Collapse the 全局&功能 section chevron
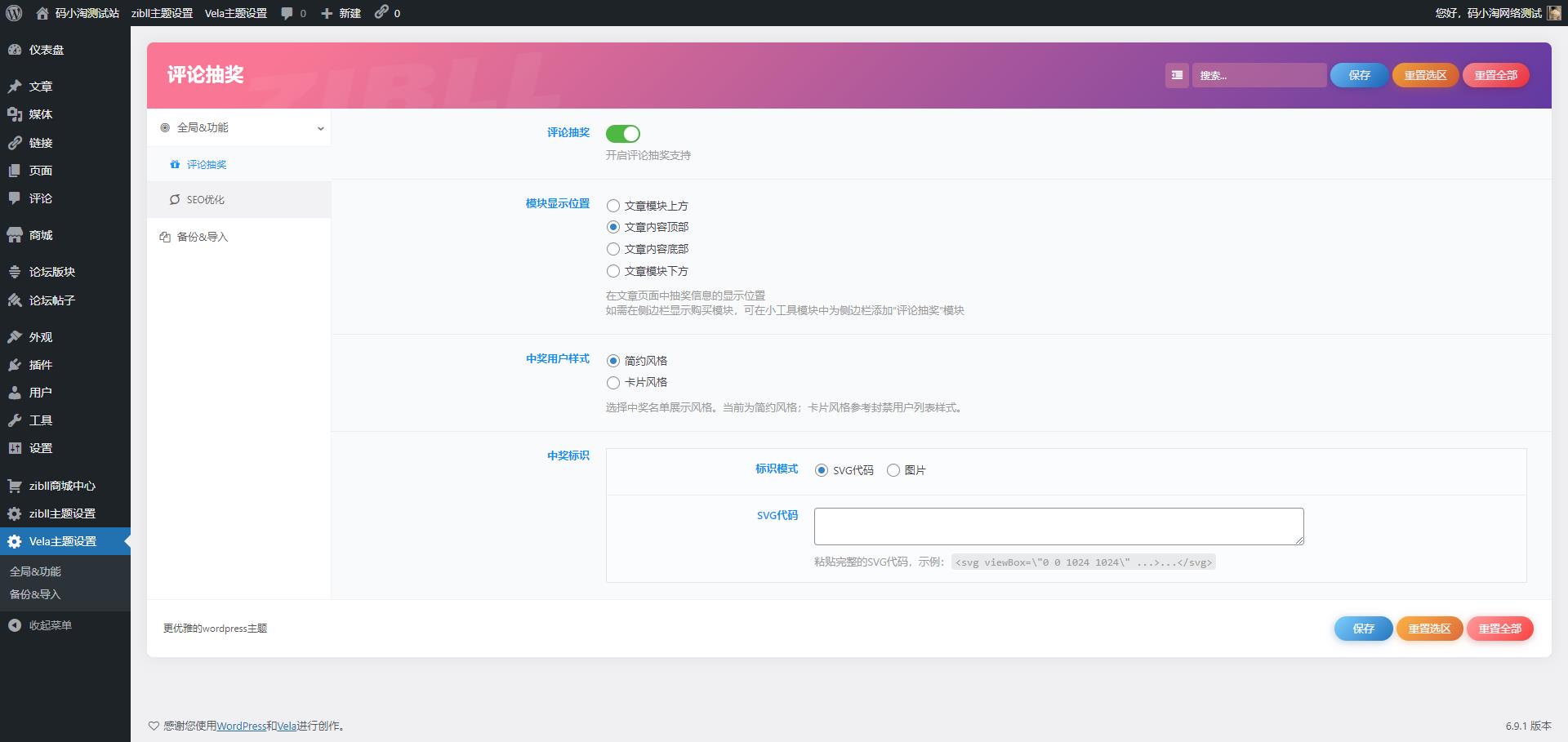The image size is (1568, 742). click(x=319, y=127)
